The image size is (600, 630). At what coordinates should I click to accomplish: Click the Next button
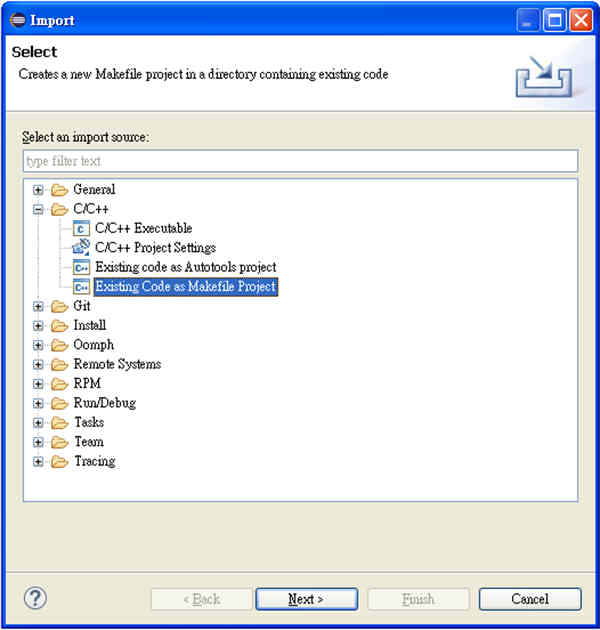click(307, 599)
